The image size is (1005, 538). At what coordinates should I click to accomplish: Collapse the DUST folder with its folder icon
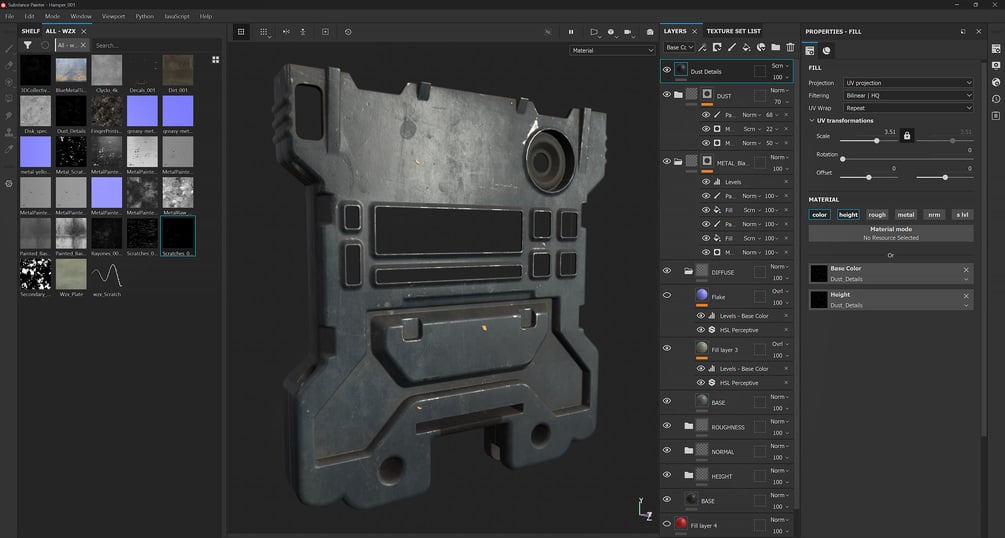[678, 95]
